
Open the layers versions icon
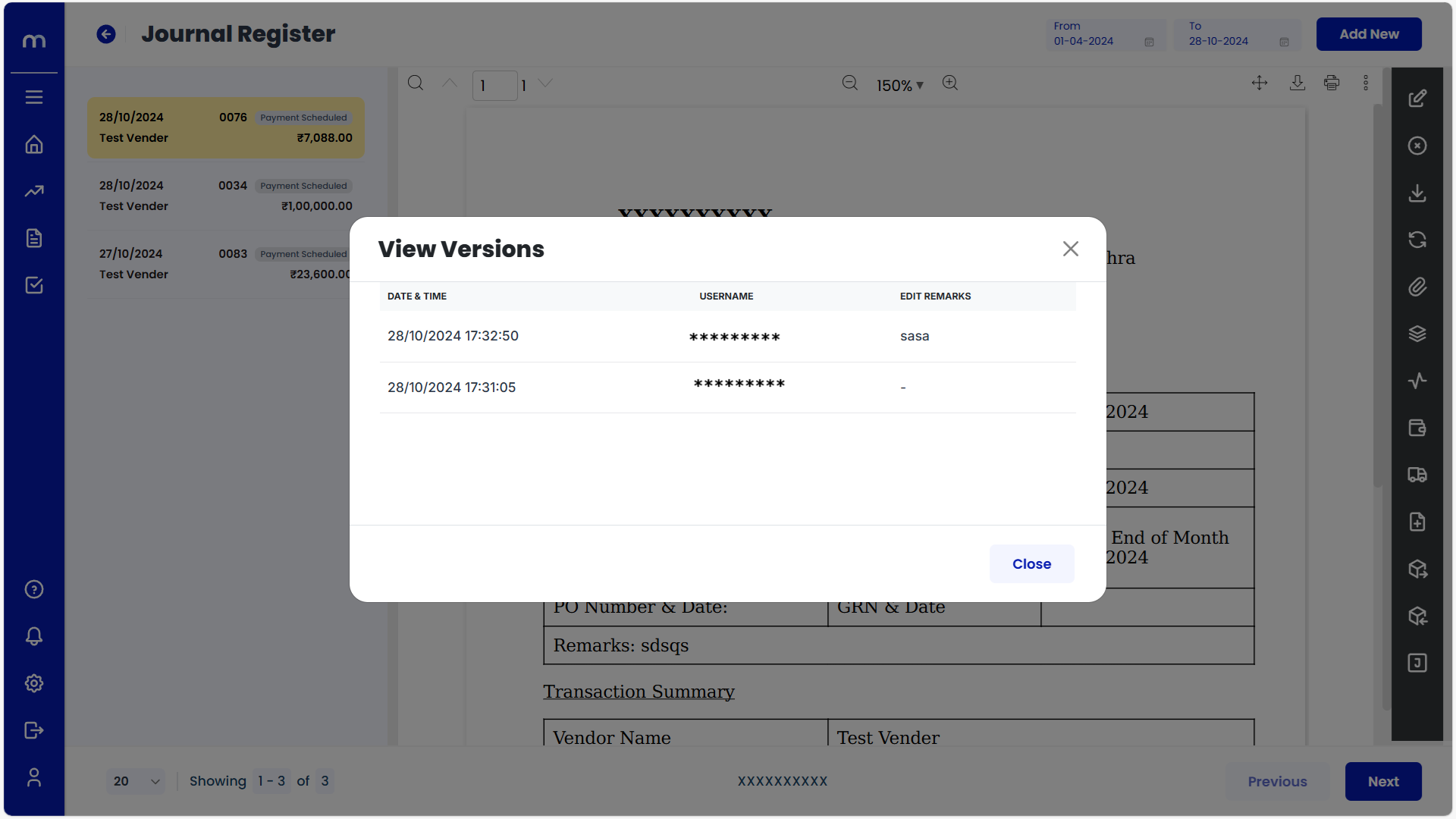[1417, 334]
